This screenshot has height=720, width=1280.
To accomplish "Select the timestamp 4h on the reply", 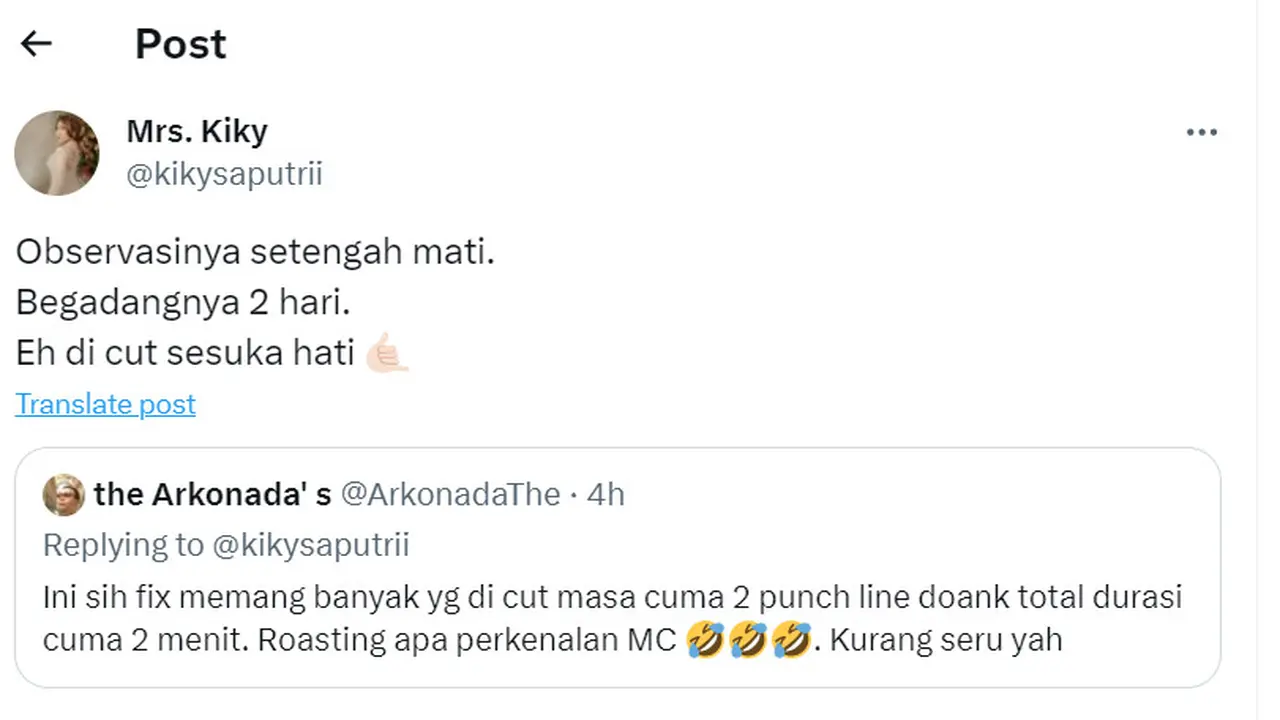I will [x=612, y=493].
